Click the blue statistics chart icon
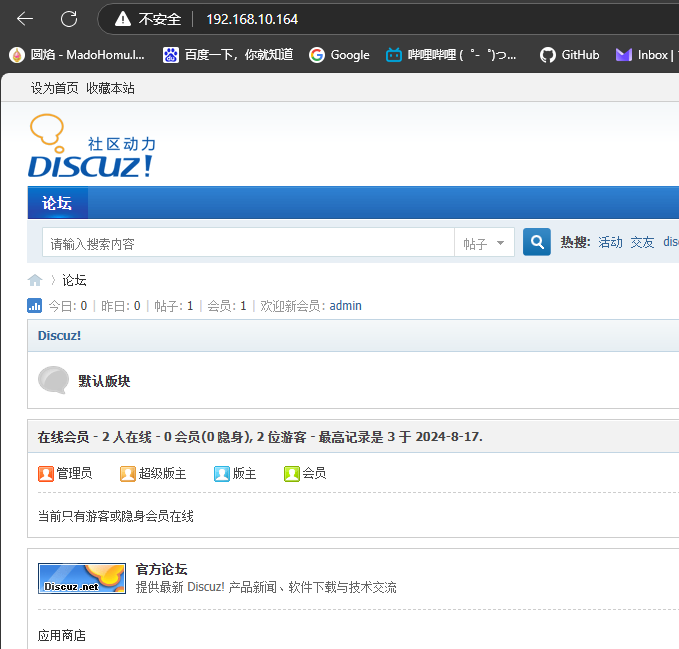 click(x=35, y=305)
